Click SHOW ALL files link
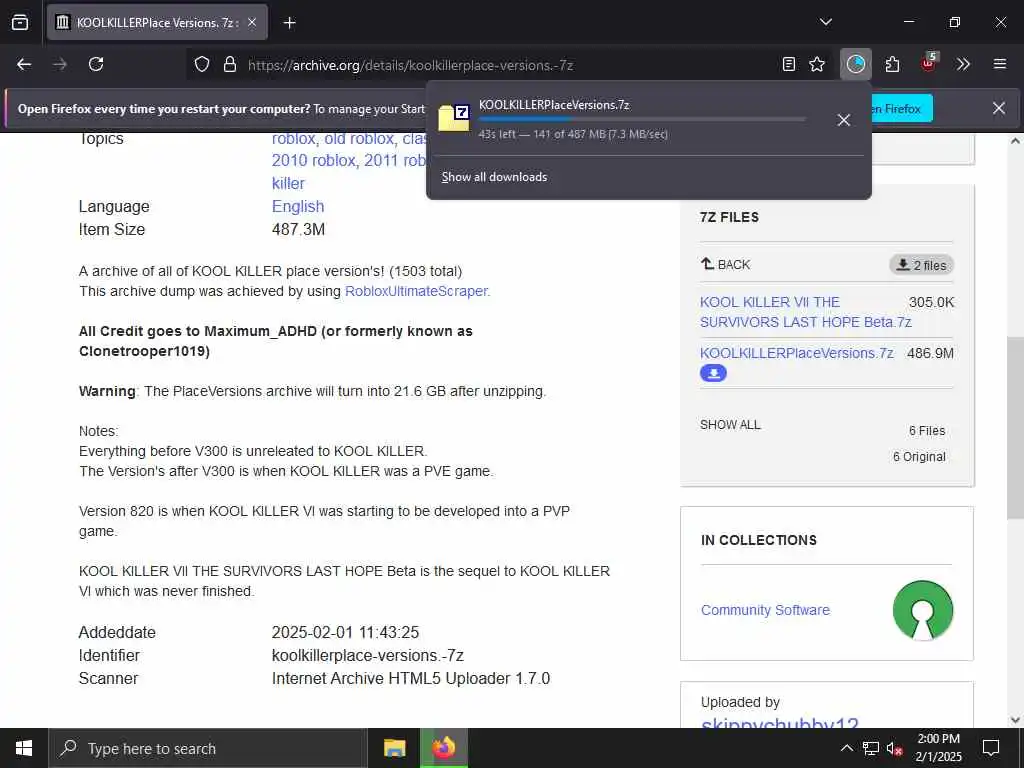Viewport: 1024px width, 768px height. 730,424
